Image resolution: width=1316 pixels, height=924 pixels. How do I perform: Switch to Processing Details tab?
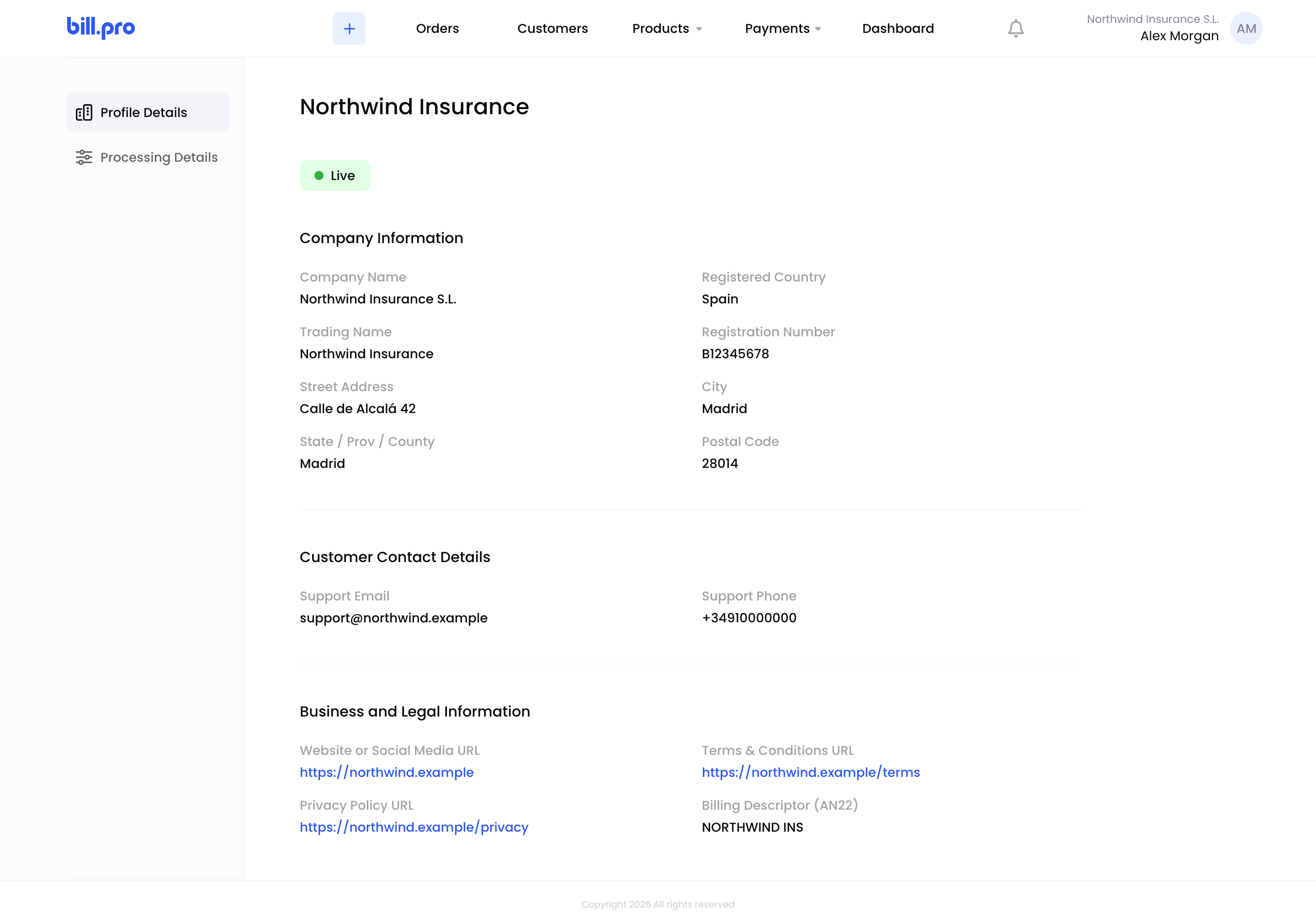[148, 157]
